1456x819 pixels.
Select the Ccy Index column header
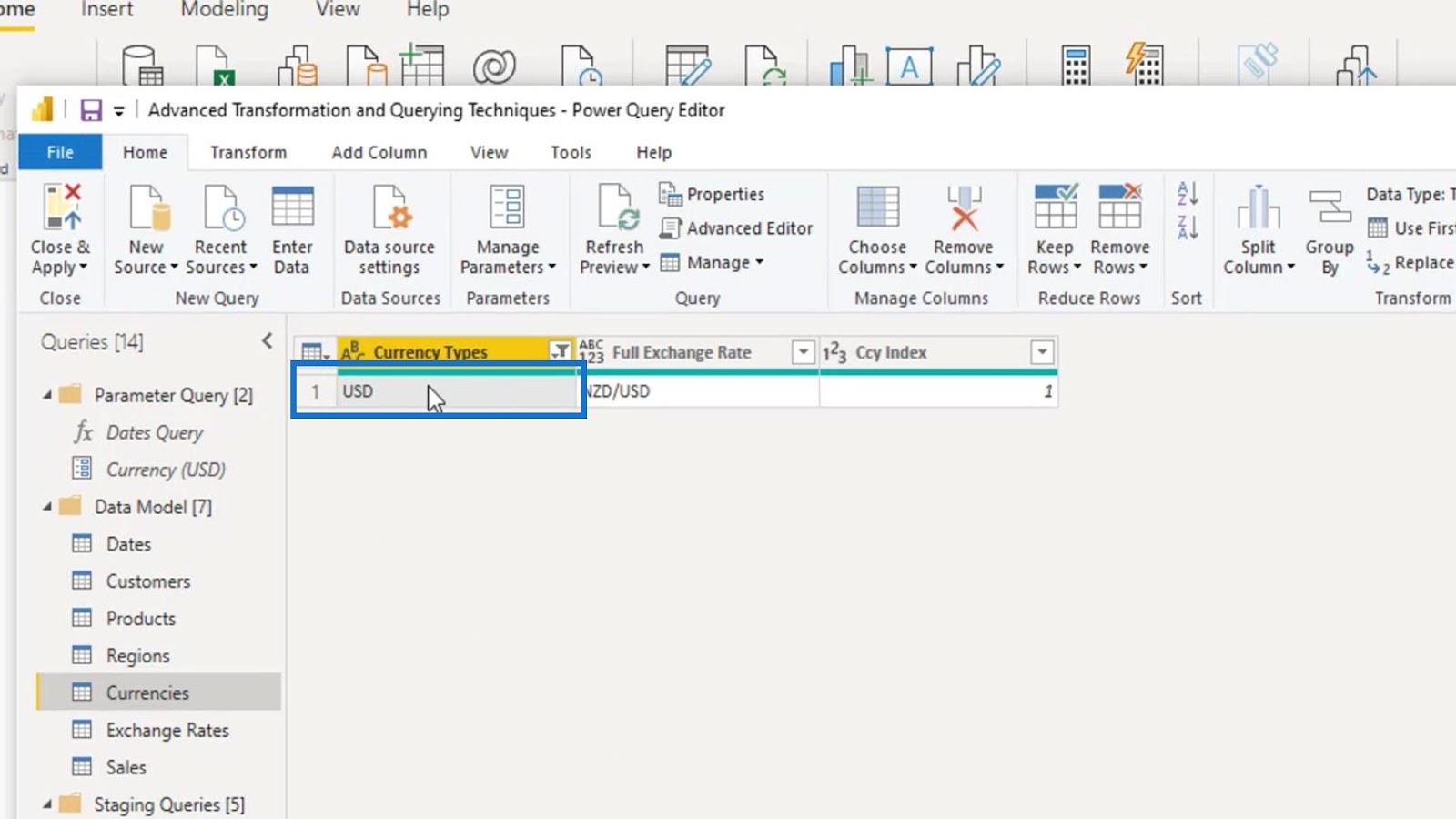click(x=891, y=352)
